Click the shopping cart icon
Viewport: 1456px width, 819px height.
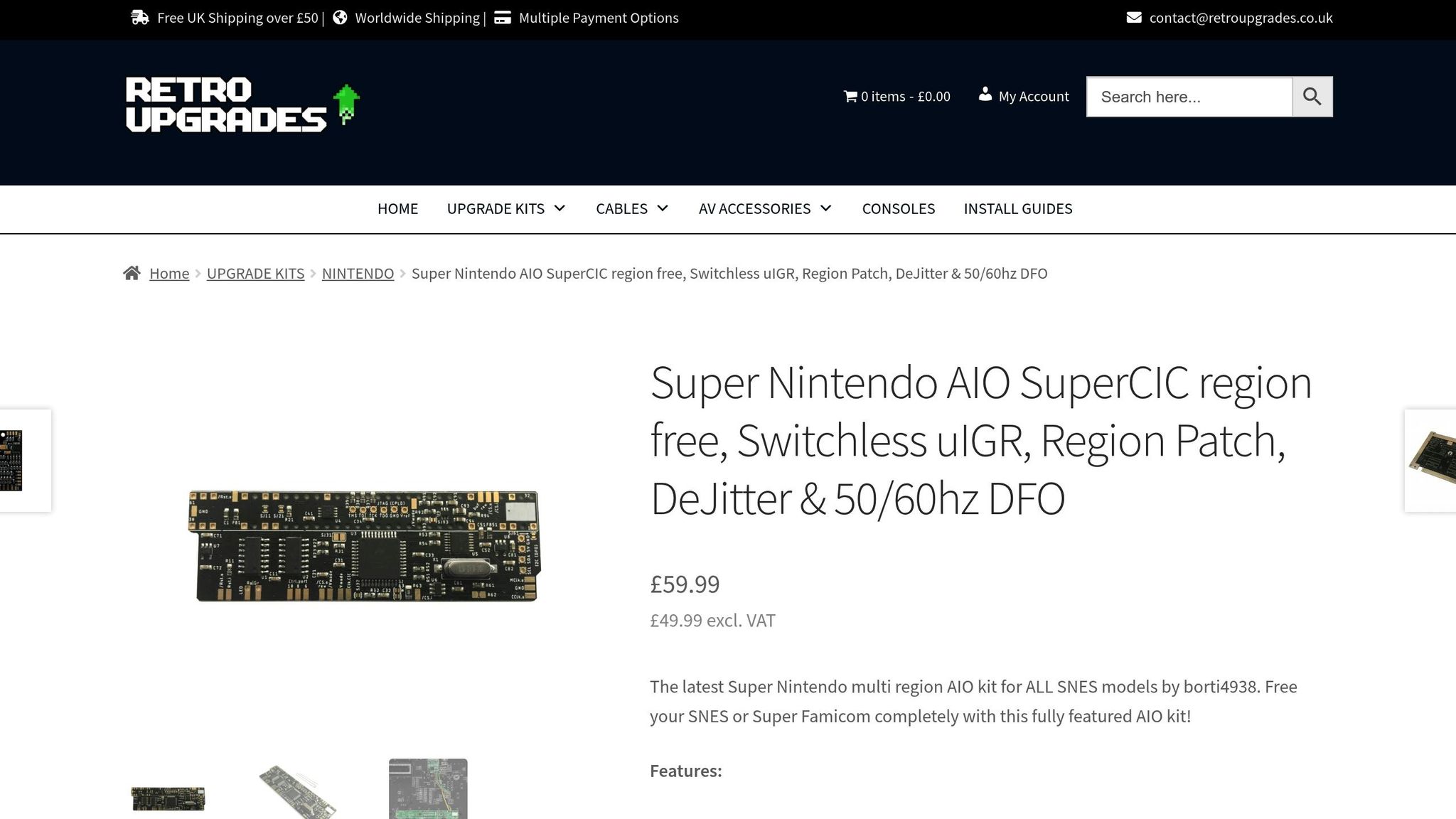point(850,96)
